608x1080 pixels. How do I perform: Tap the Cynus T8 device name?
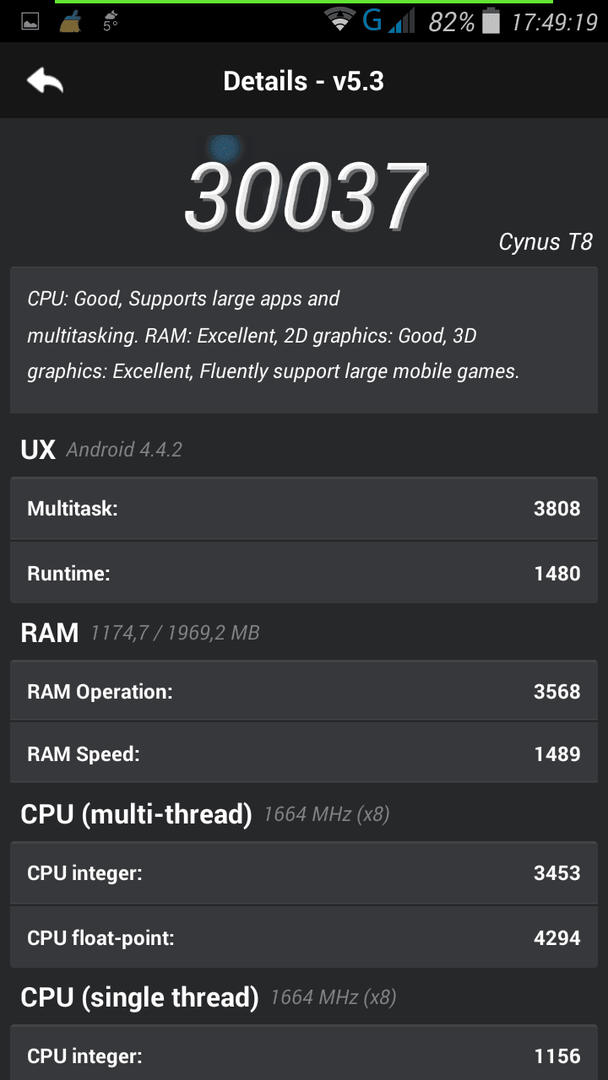pyautogui.click(x=545, y=242)
